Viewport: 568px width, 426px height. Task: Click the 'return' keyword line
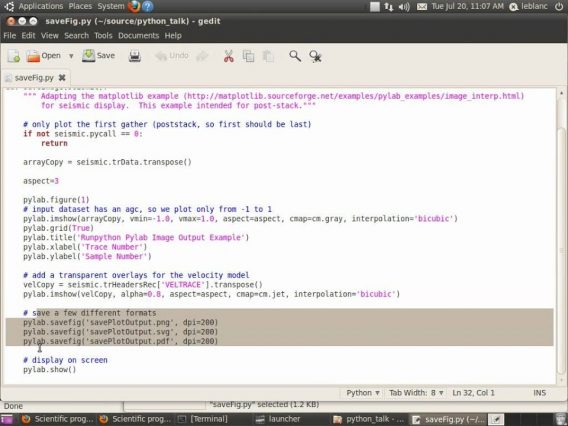54,143
